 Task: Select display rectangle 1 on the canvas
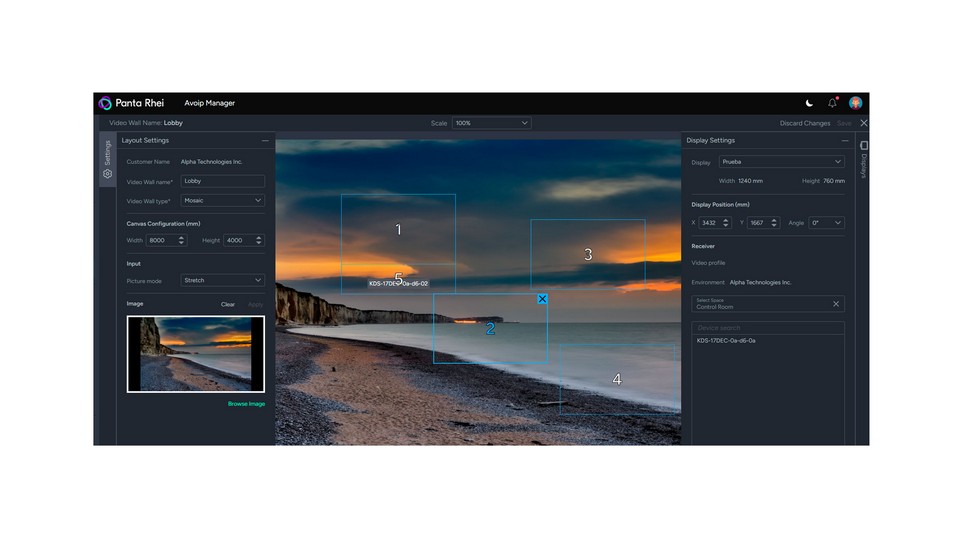tap(398, 230)
